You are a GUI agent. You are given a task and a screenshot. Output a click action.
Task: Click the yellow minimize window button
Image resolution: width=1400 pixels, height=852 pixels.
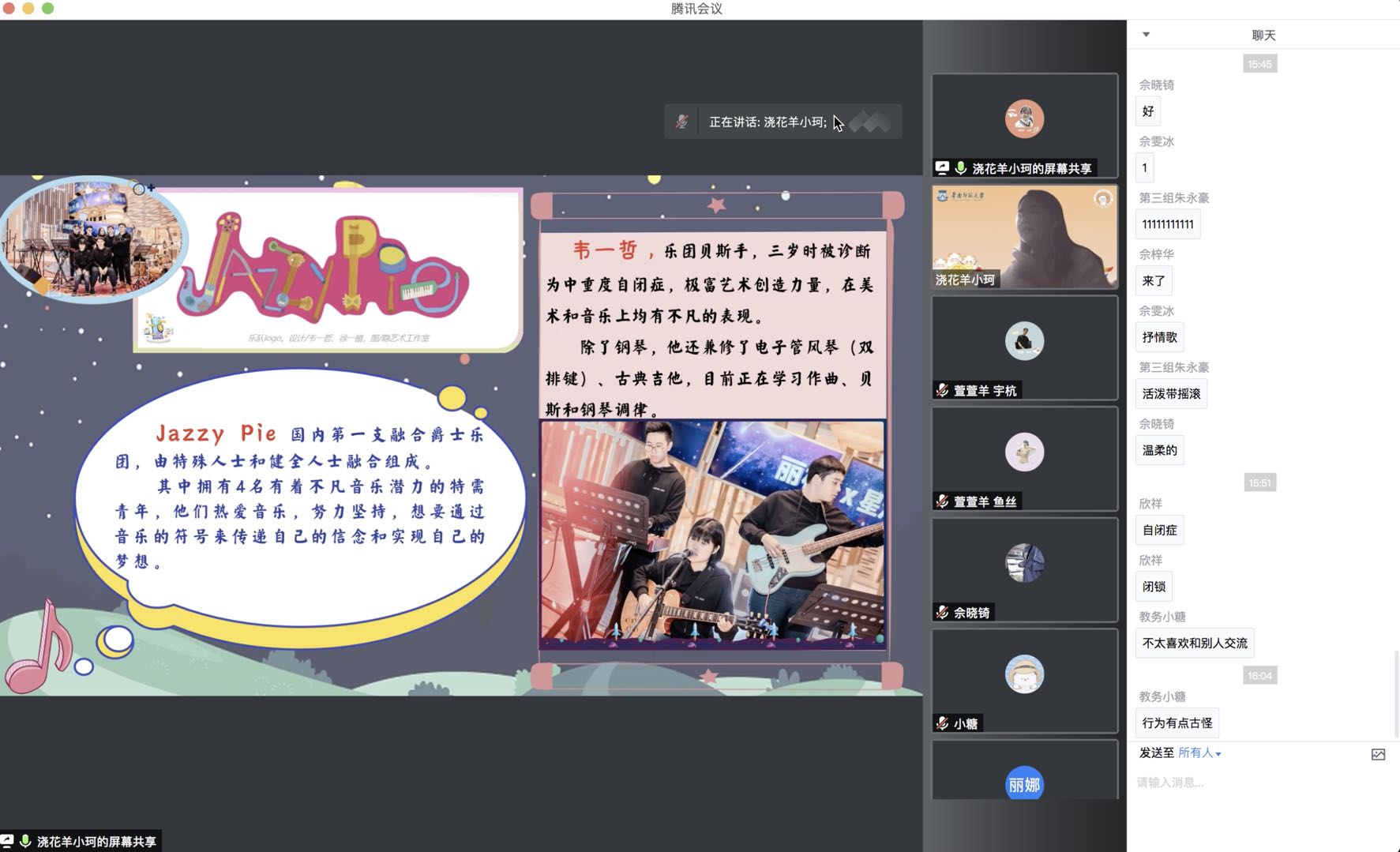(x=28, y=9)
